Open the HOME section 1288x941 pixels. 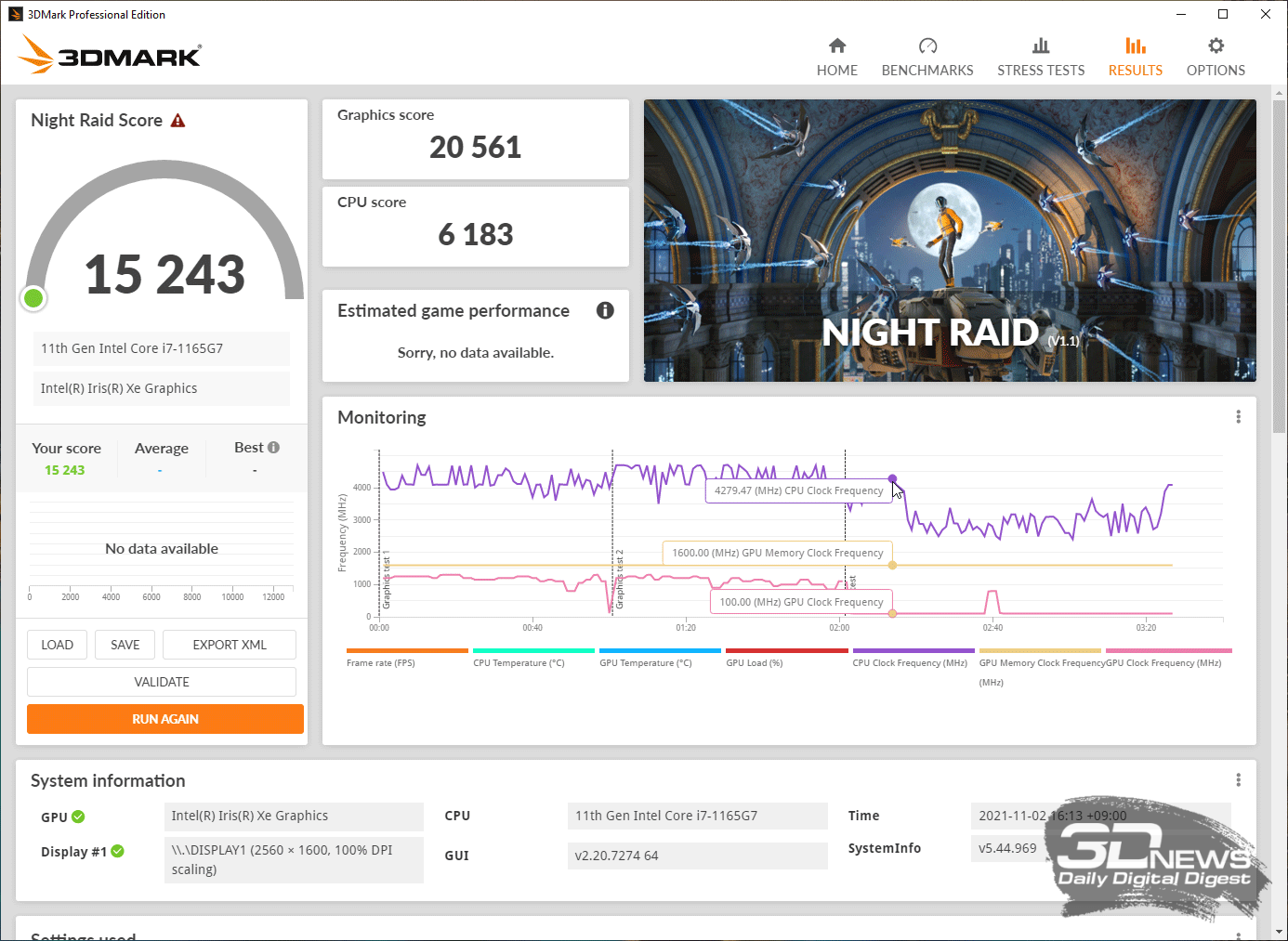click(837, 58)
